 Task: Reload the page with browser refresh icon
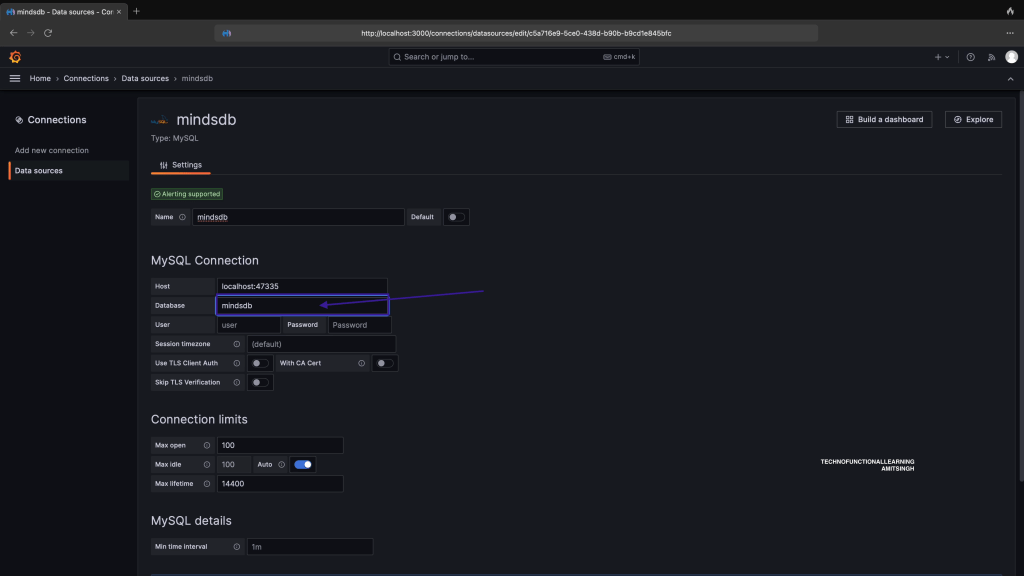click(x=48, y=33)
